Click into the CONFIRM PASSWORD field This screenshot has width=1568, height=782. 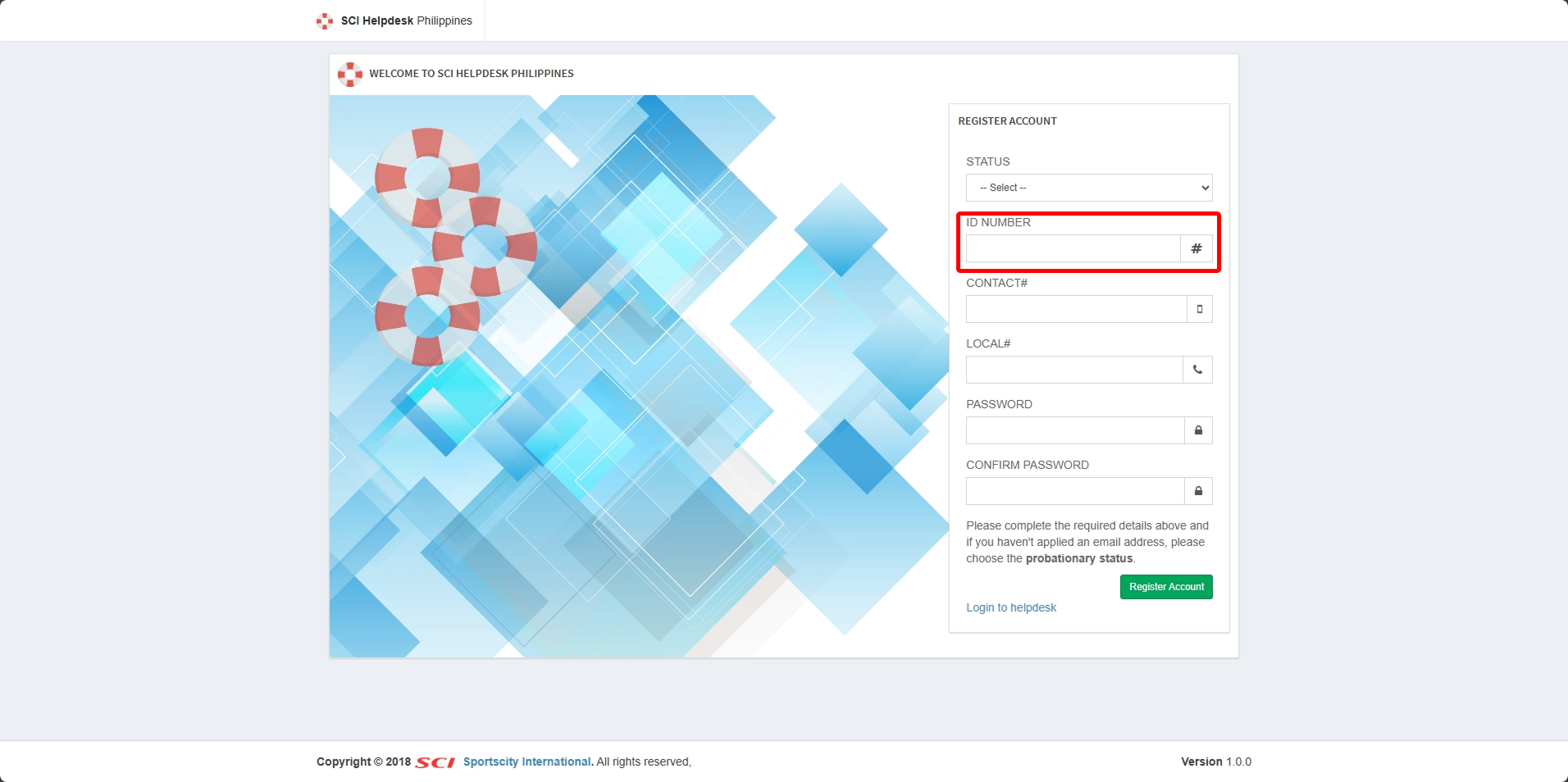1075,491
